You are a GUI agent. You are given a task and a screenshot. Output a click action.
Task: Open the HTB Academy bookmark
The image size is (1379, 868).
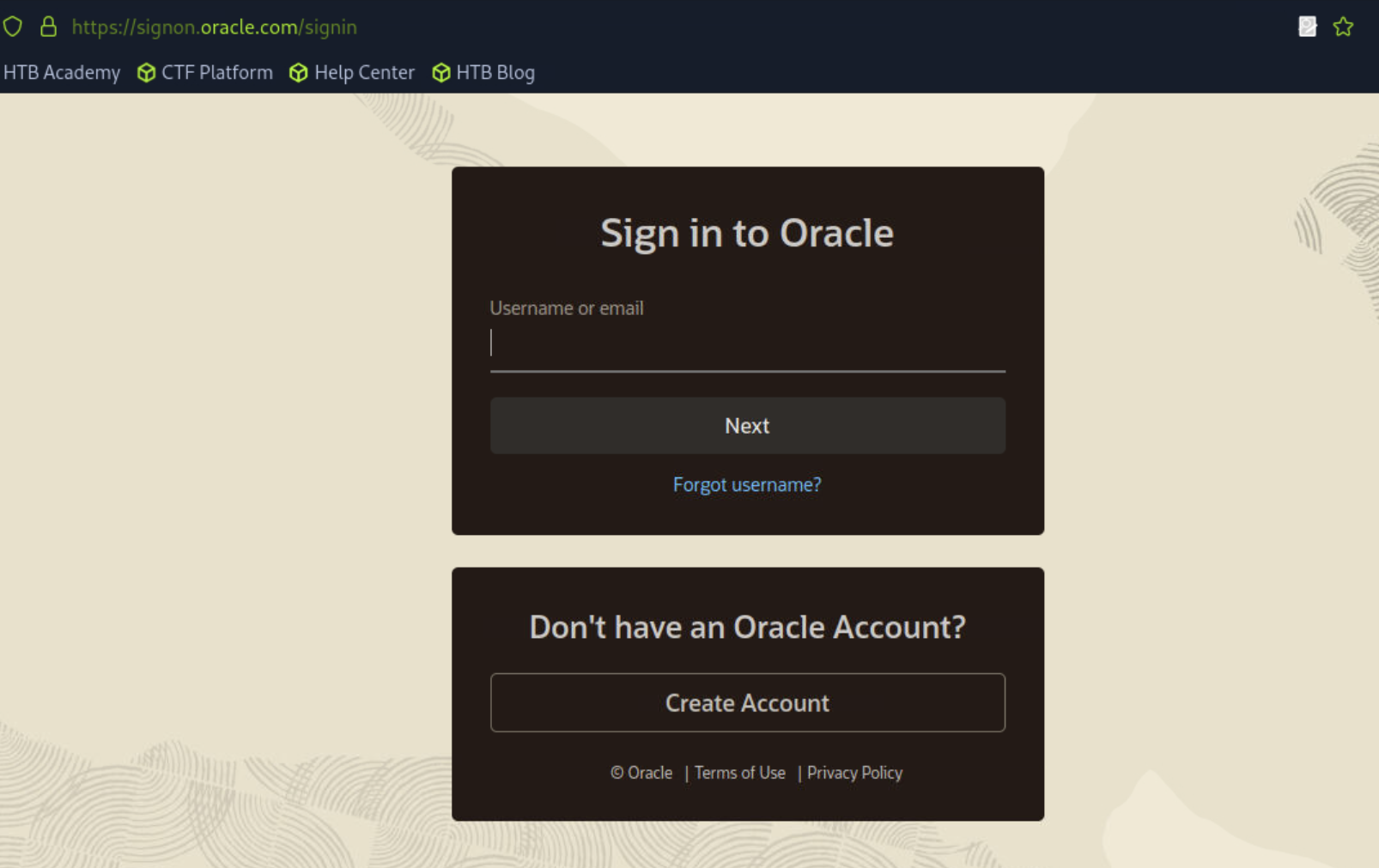(x=62, y=73)
